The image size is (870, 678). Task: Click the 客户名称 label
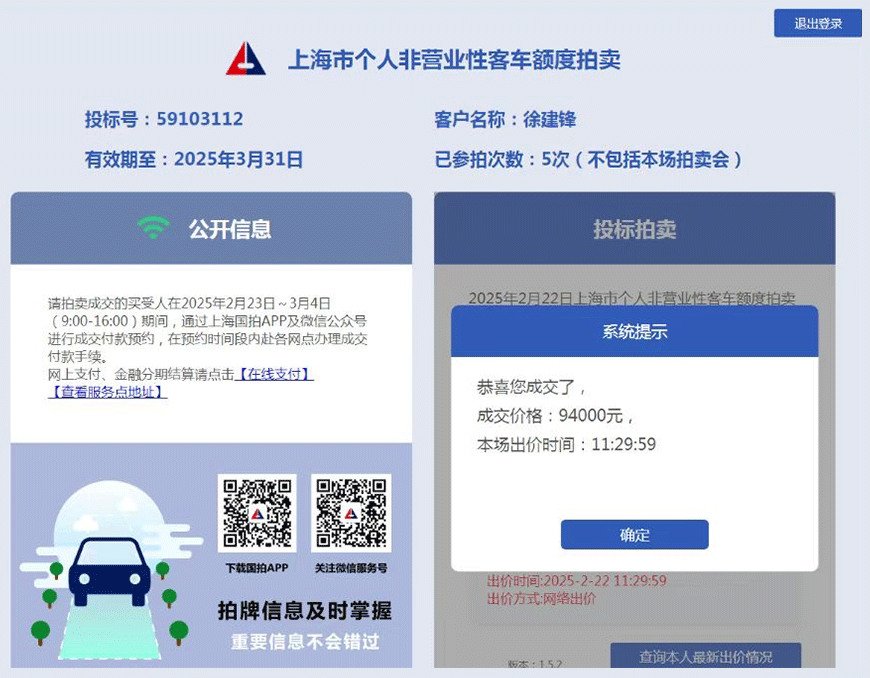469,119
